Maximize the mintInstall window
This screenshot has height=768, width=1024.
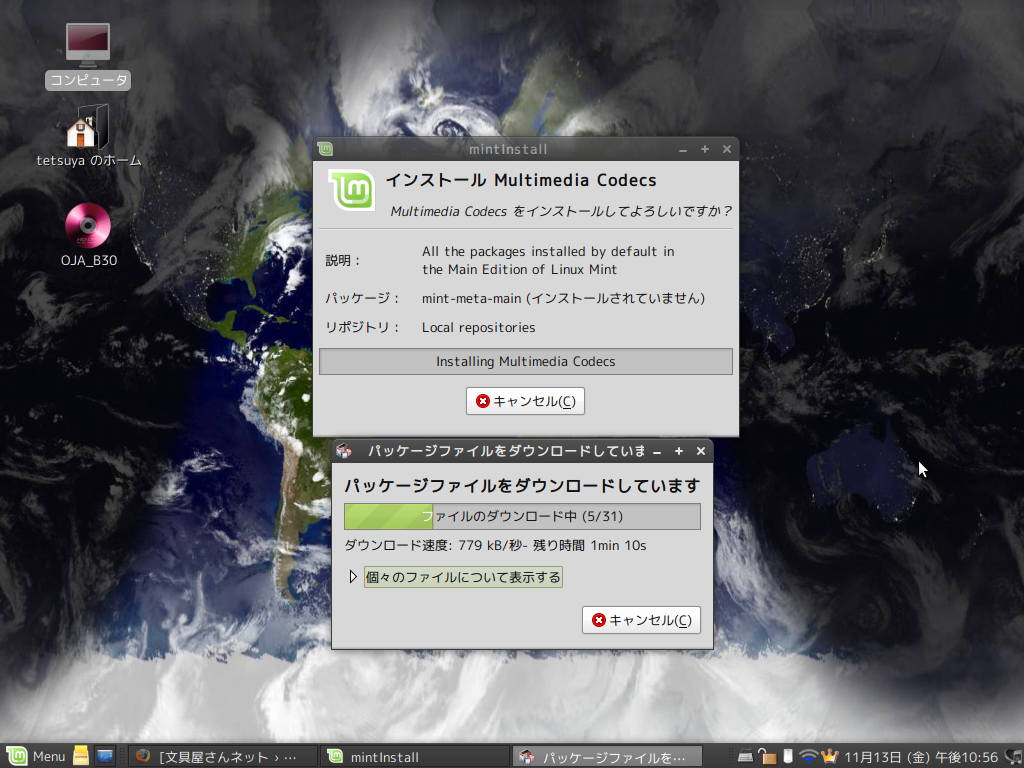point(705,150)
